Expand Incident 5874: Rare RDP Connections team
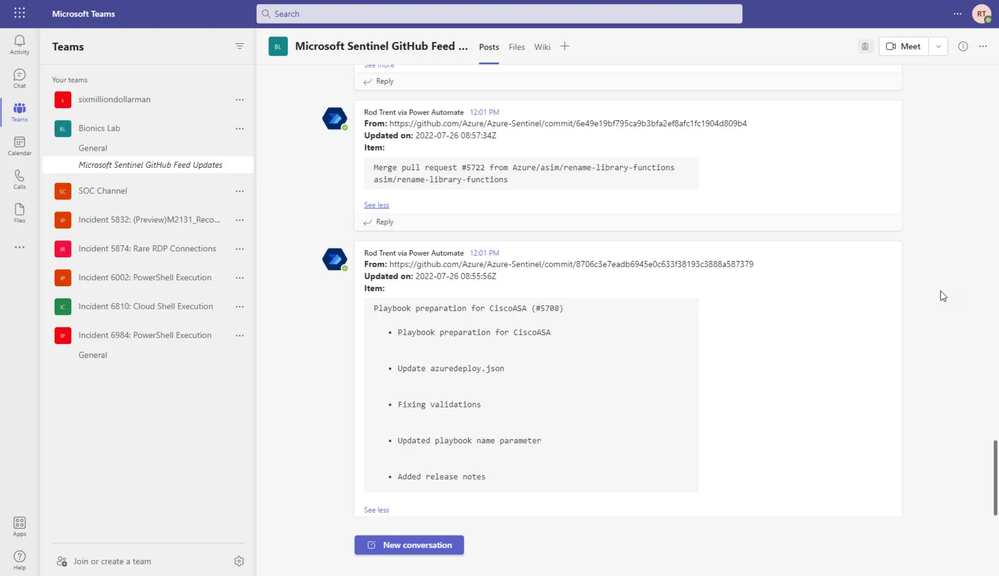This screenshot has height=576, width=999. (x=147, y=248)
